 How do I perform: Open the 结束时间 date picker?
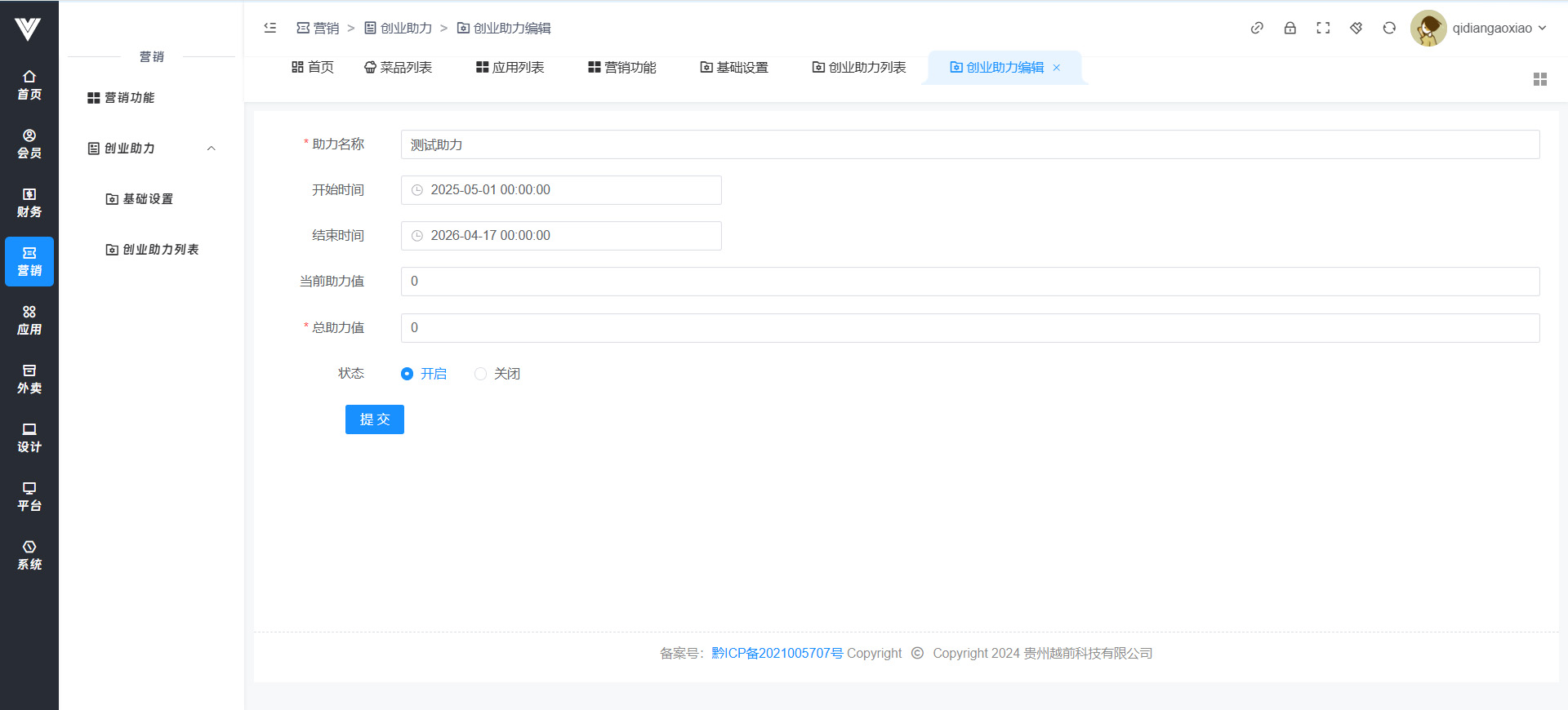pyautogui.click(x=561, y=236)
